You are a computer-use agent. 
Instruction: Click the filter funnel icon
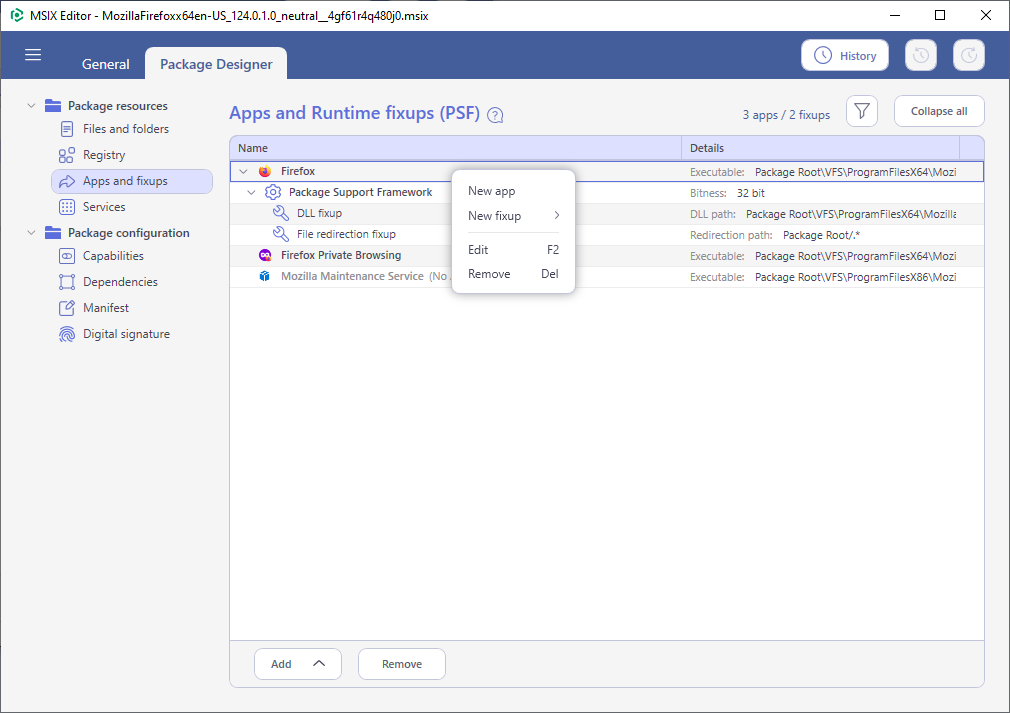(862, 111)
